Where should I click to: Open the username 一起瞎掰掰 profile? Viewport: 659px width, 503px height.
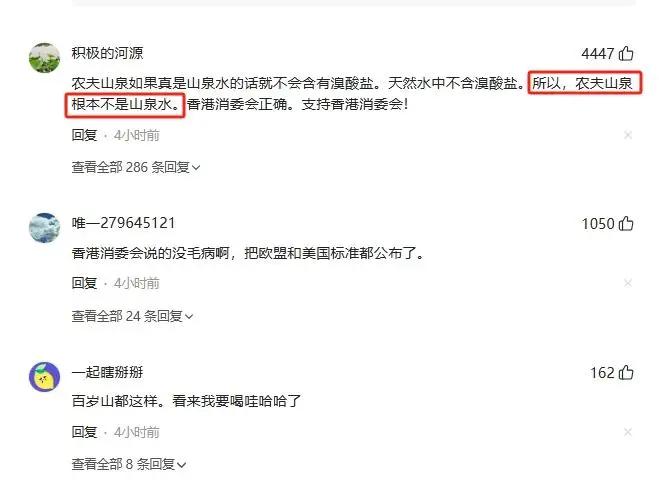click(x=107, y=372)
